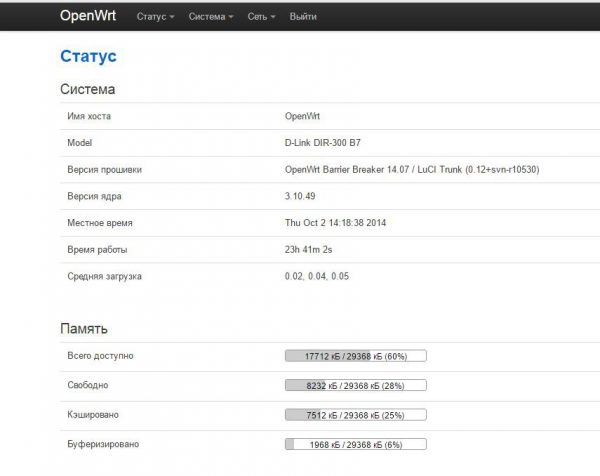Image resolution: width=600 pixels, height=476 pixels.
Task: Click the Средняя загрузка label
Action: [x=104, y=276]
